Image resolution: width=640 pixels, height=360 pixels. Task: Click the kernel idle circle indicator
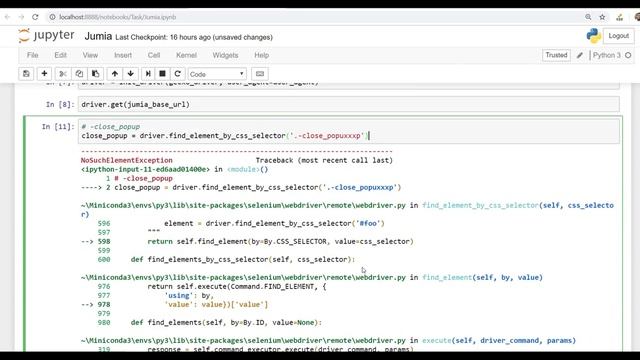(x=628, y=55)
